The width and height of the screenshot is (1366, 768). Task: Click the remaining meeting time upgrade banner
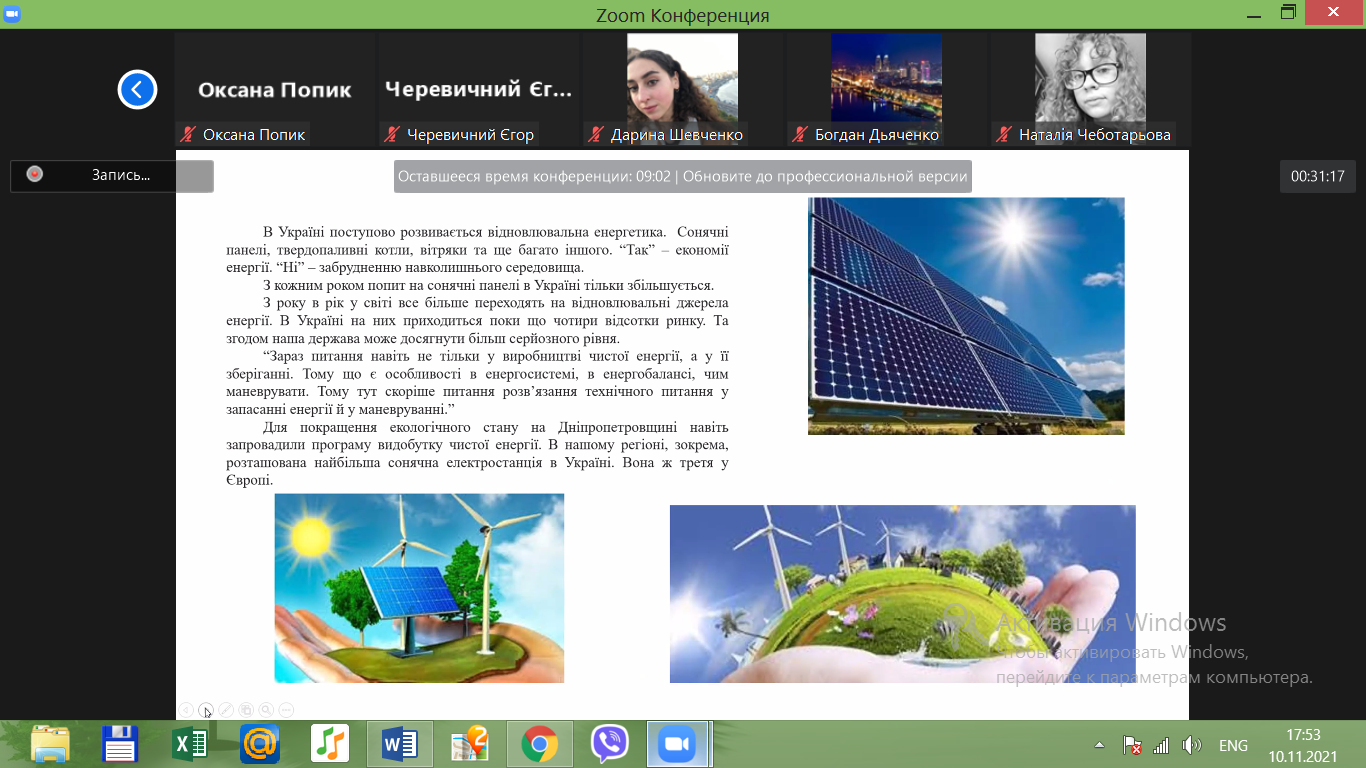pyautogui.click(x=683, y=177)
